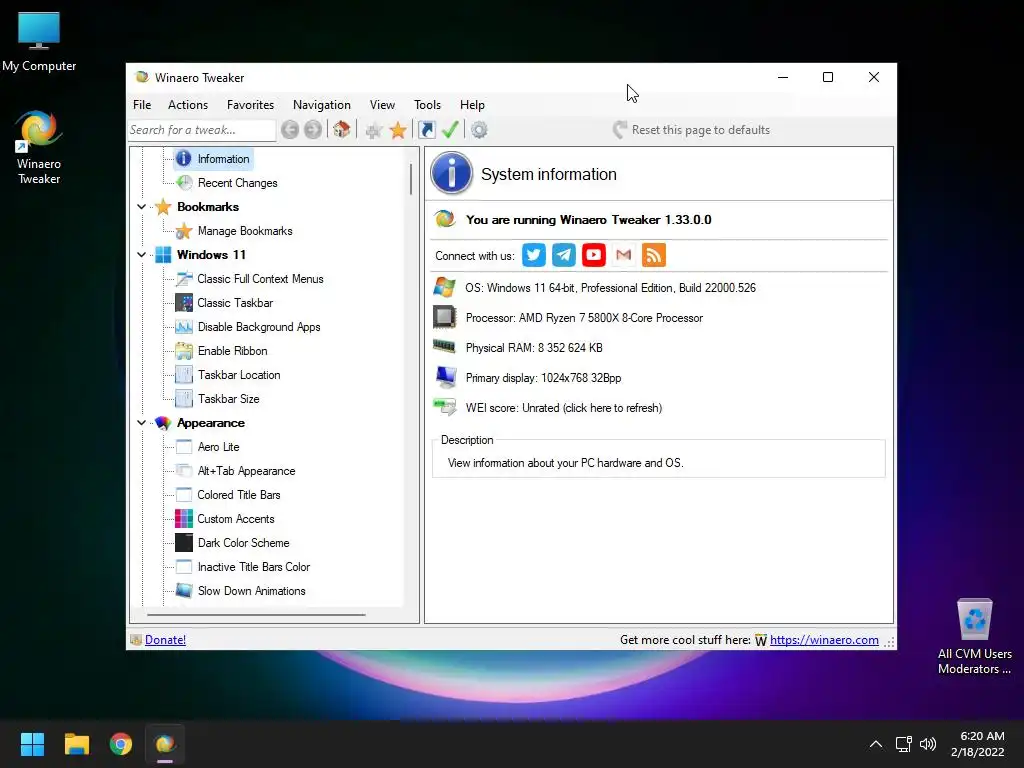Image resolution: width=1024 pixels, height=768 pixels.
Task: Select My Computer desktop icon
Action: pyautogui.click(x=39, y=42)
